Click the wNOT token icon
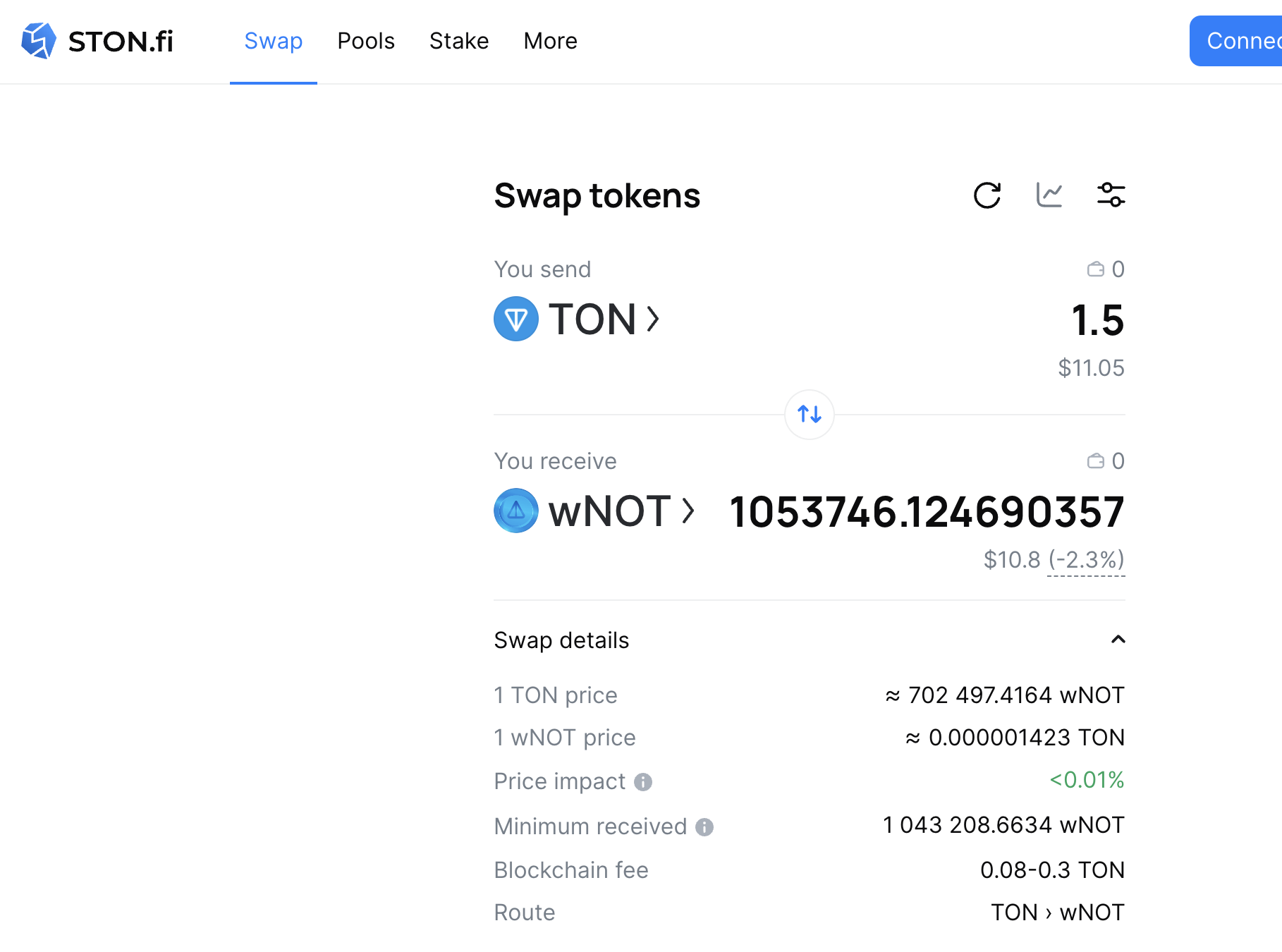Image resolution: width=1282 pixels, height=952 pixels. 516,511
